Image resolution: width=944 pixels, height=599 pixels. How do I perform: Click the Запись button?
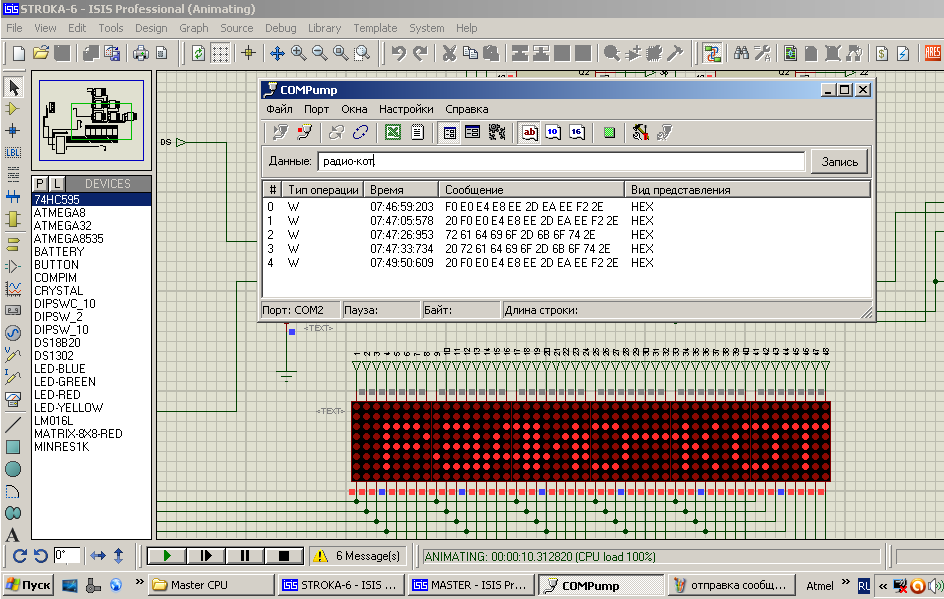839,161
